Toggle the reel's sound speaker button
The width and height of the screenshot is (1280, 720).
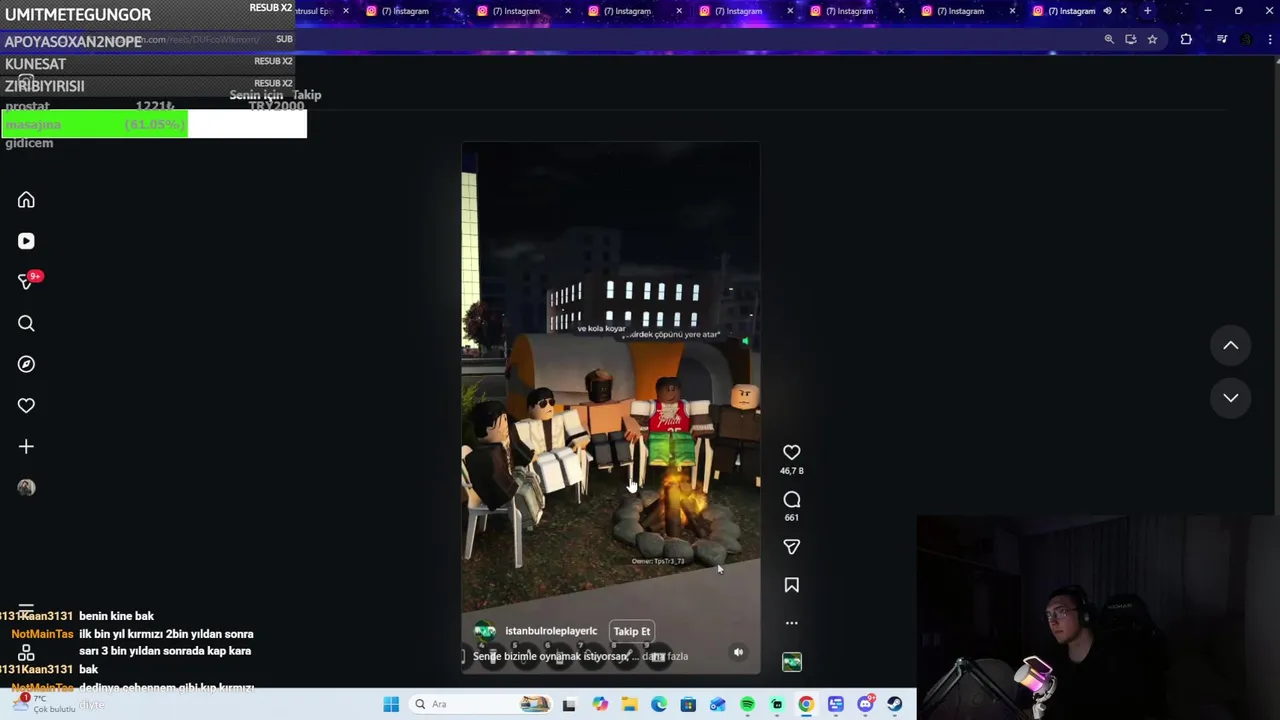[x=738, y=652]
